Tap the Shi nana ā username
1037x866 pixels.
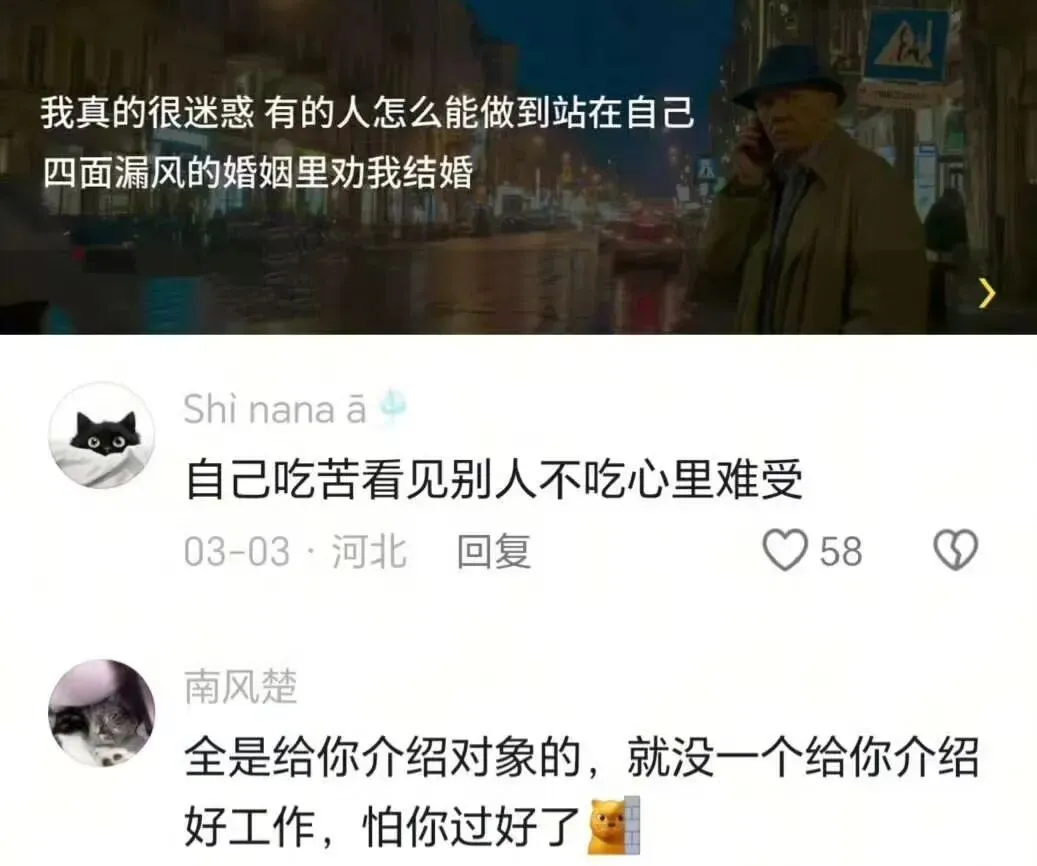point(274,410)
